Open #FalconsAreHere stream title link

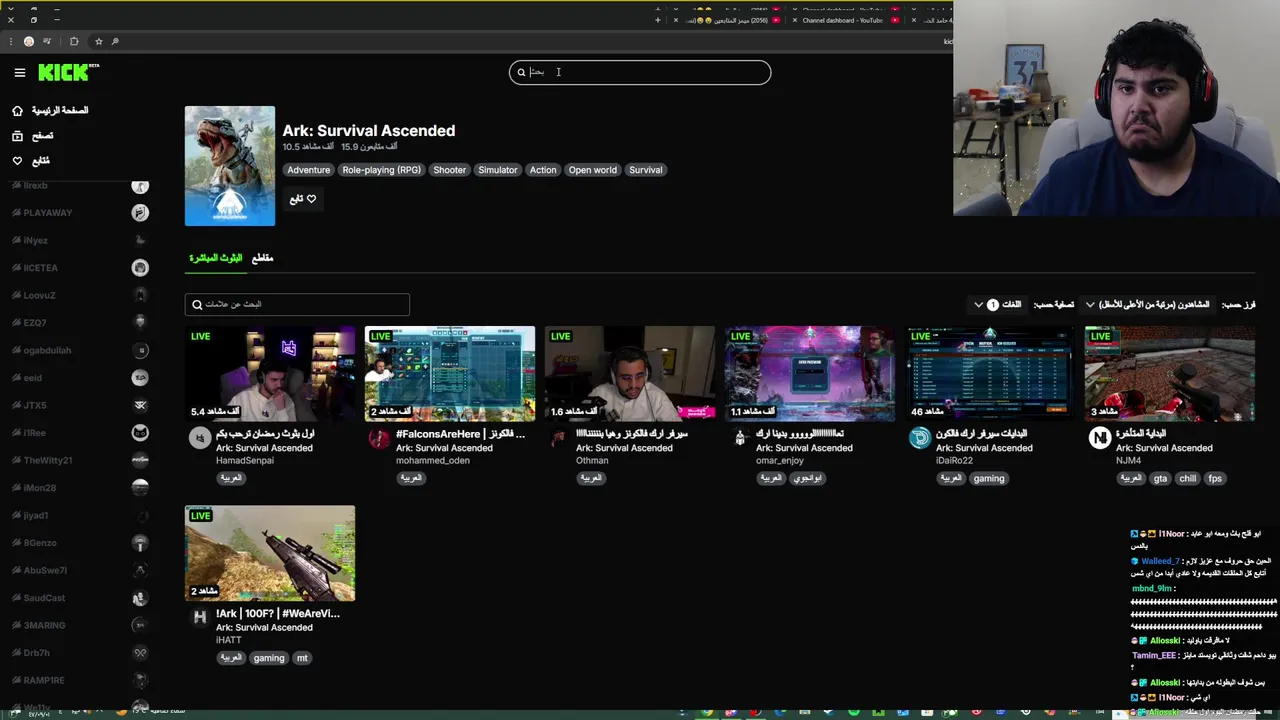tap(460, 434)
